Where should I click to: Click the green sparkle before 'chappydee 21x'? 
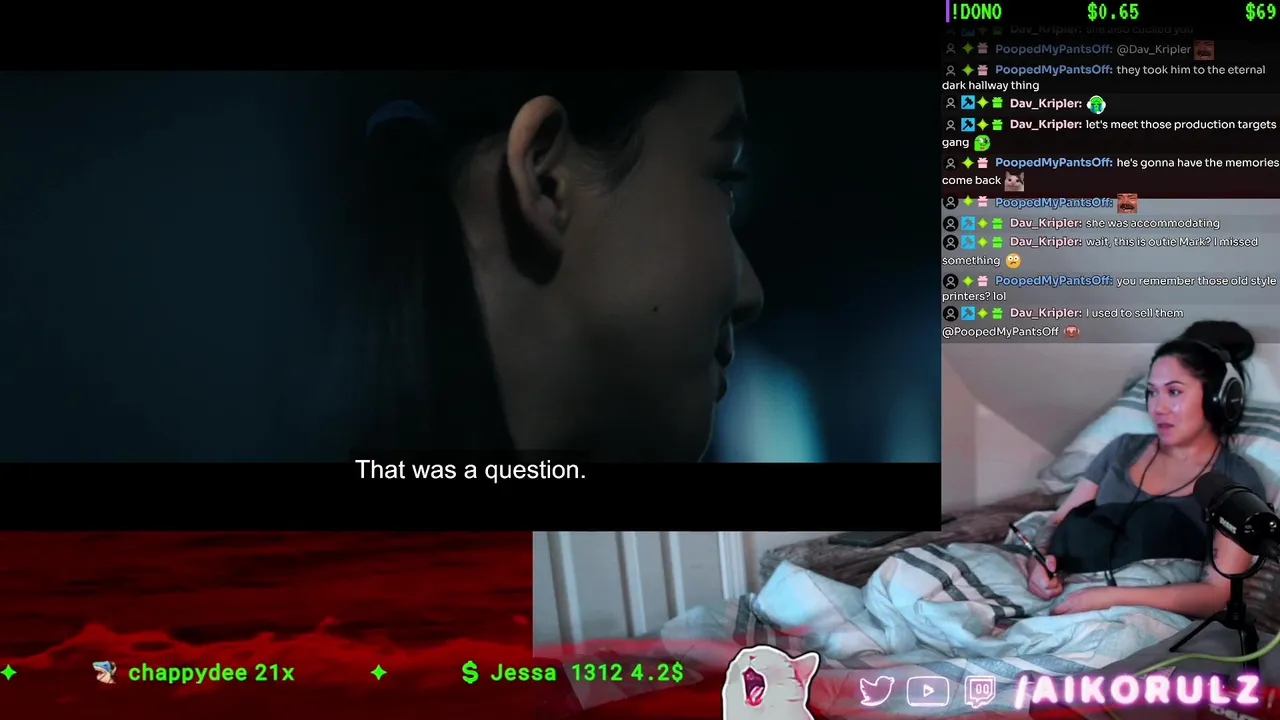pyautogui.click(x=9, y=673)
